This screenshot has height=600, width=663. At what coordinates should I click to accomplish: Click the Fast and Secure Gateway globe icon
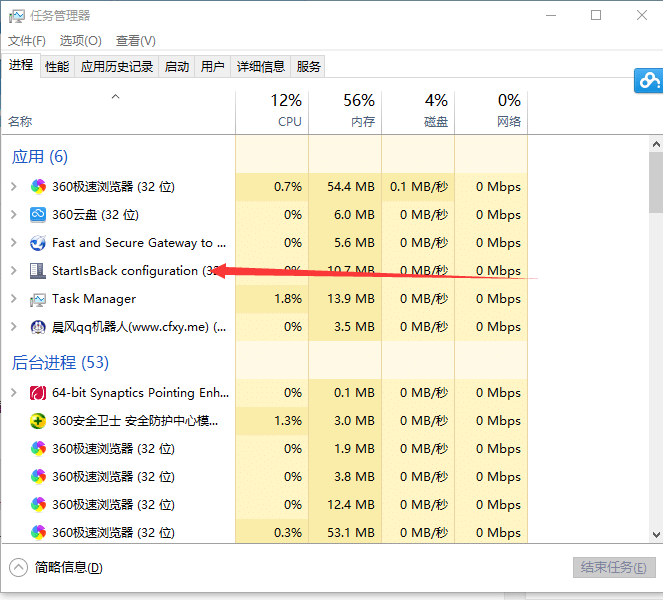click(38, 243)
